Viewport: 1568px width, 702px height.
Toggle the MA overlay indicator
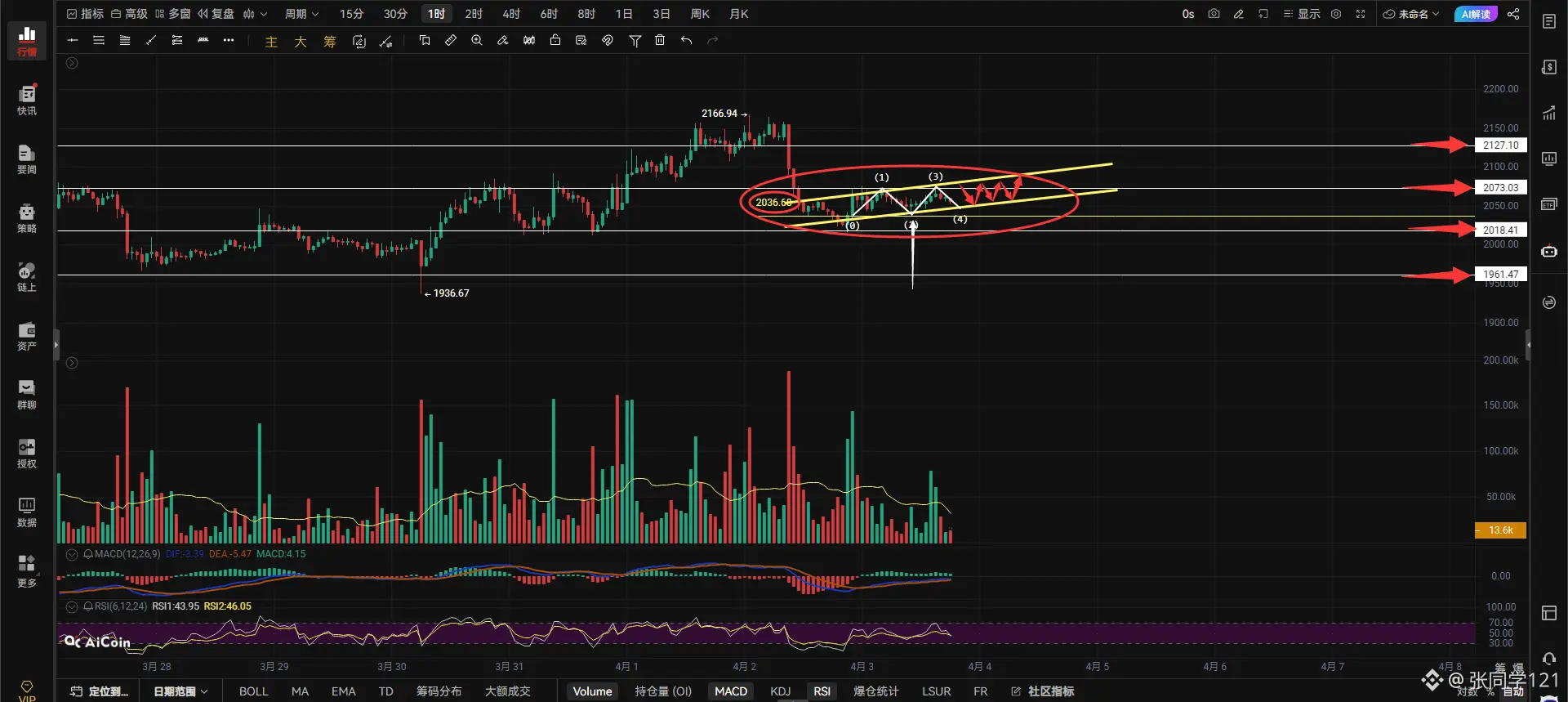300,691
